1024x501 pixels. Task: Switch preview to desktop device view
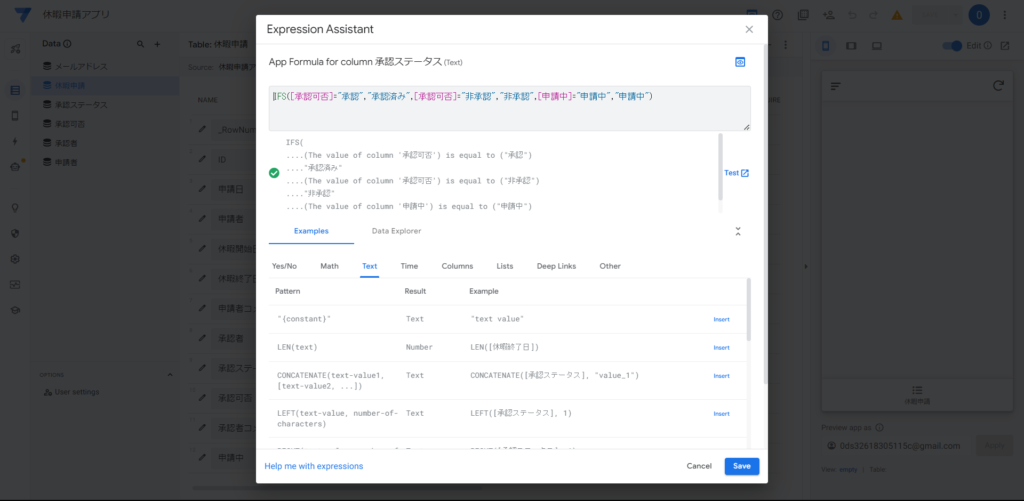click(876, 46)
